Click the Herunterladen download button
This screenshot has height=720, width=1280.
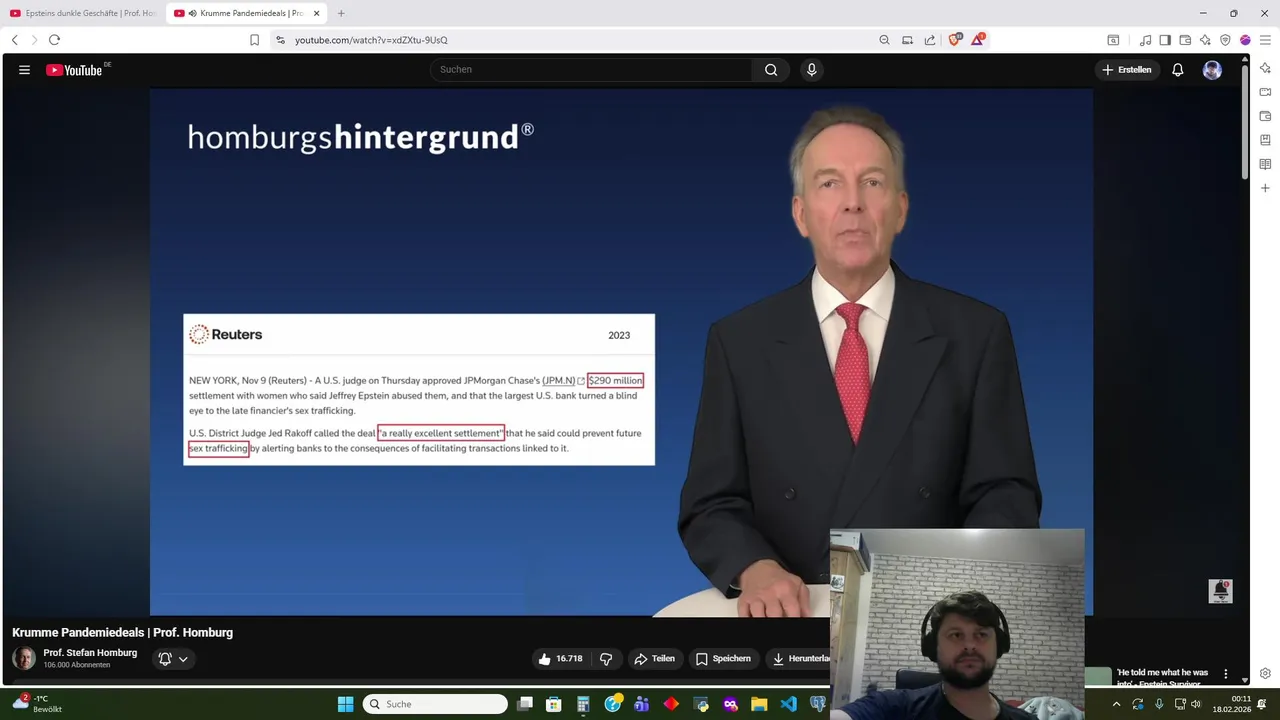coord(800,659)
